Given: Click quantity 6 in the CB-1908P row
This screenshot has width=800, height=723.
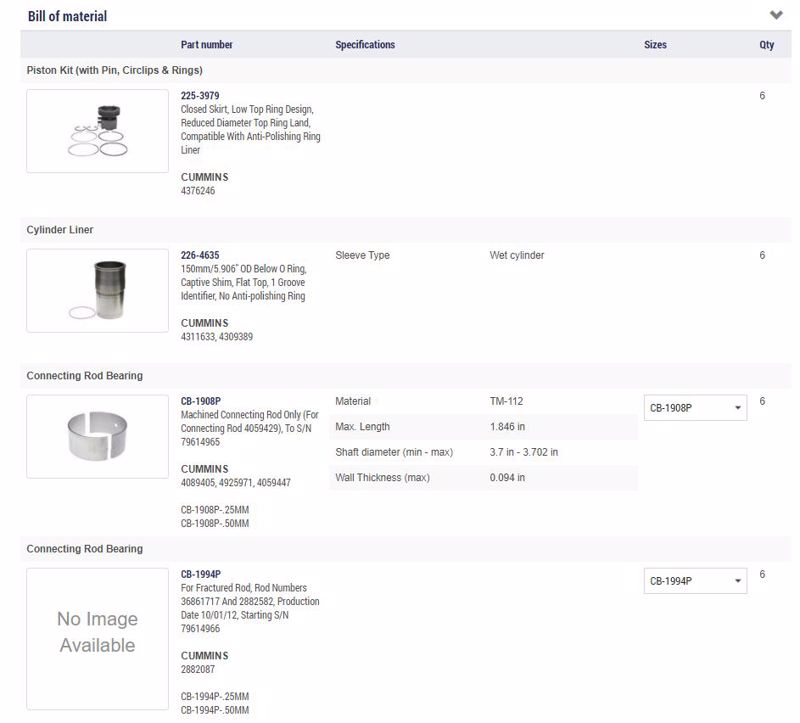Looking at the screenshot, I should [x=762, y=401].
